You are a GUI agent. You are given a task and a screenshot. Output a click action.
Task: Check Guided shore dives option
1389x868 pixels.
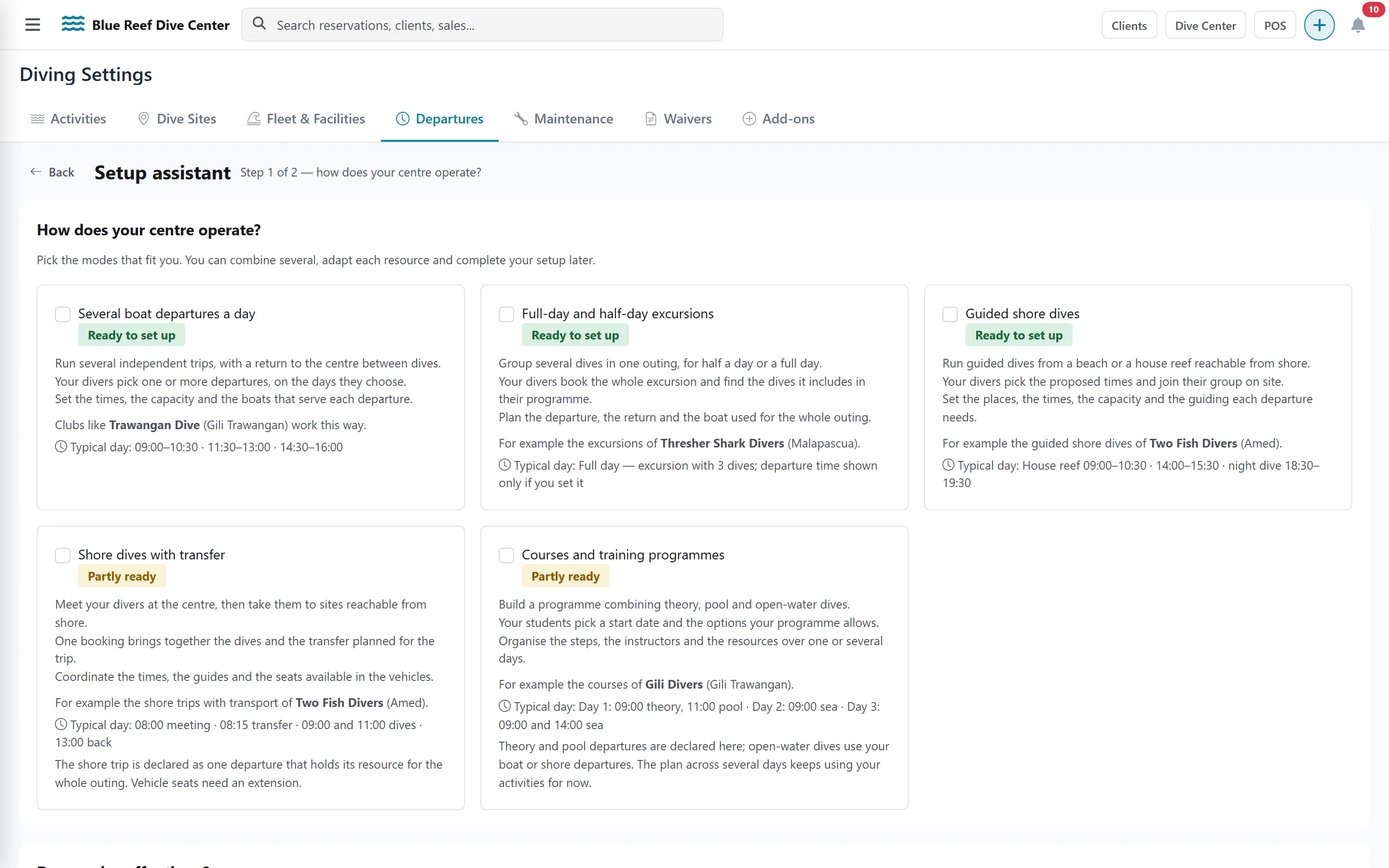pos(950,314)
